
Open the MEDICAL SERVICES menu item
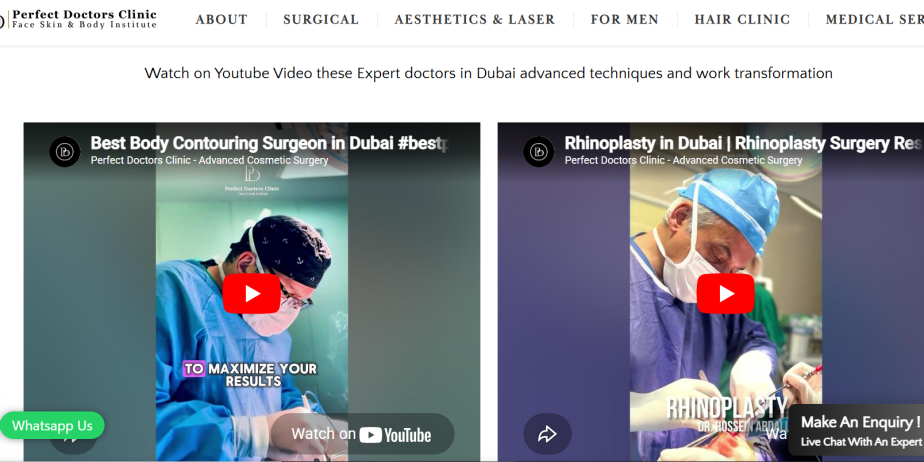pos(874,19)
